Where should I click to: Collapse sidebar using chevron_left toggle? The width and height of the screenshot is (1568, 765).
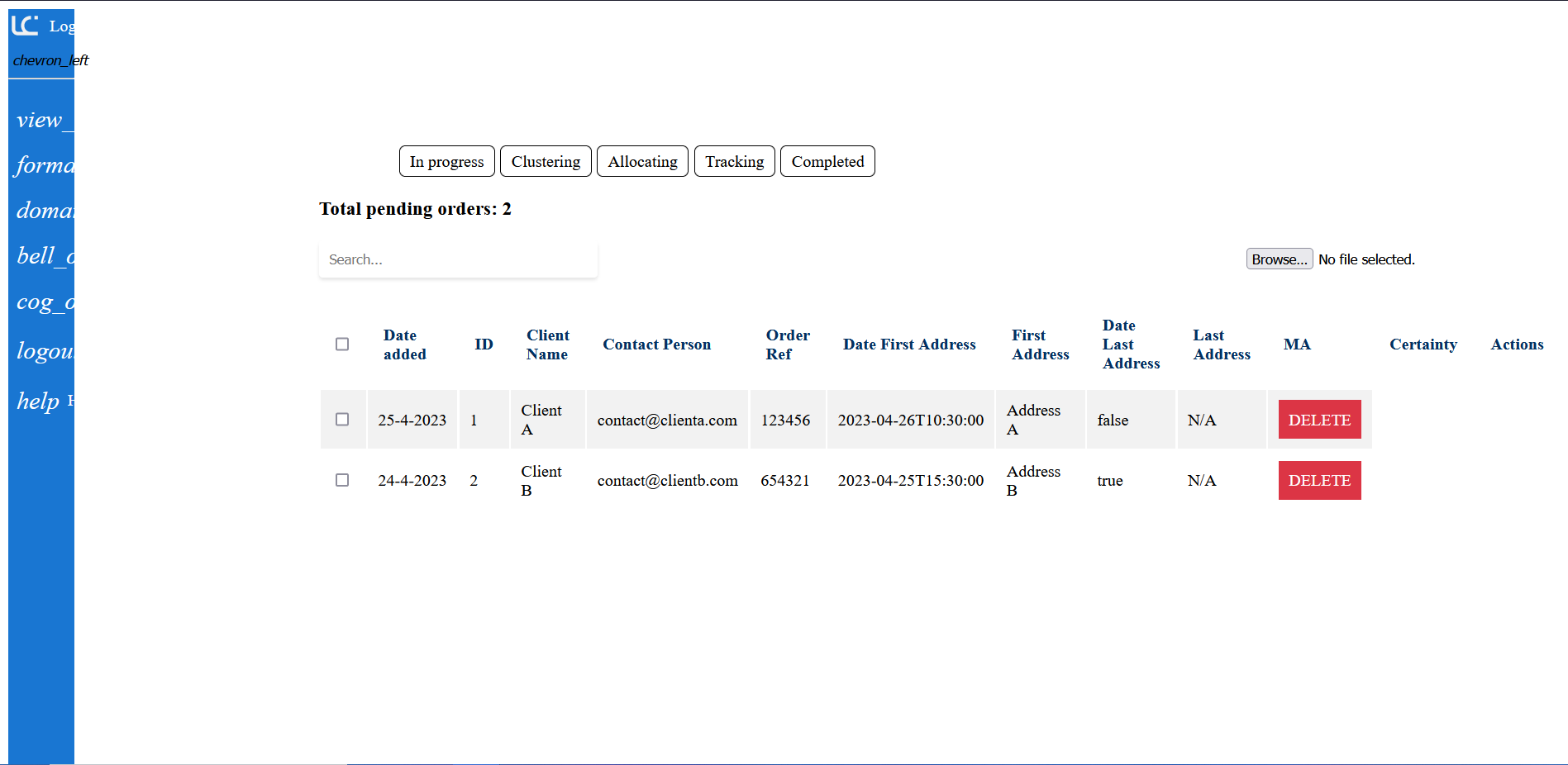click(x=50, y=60)
